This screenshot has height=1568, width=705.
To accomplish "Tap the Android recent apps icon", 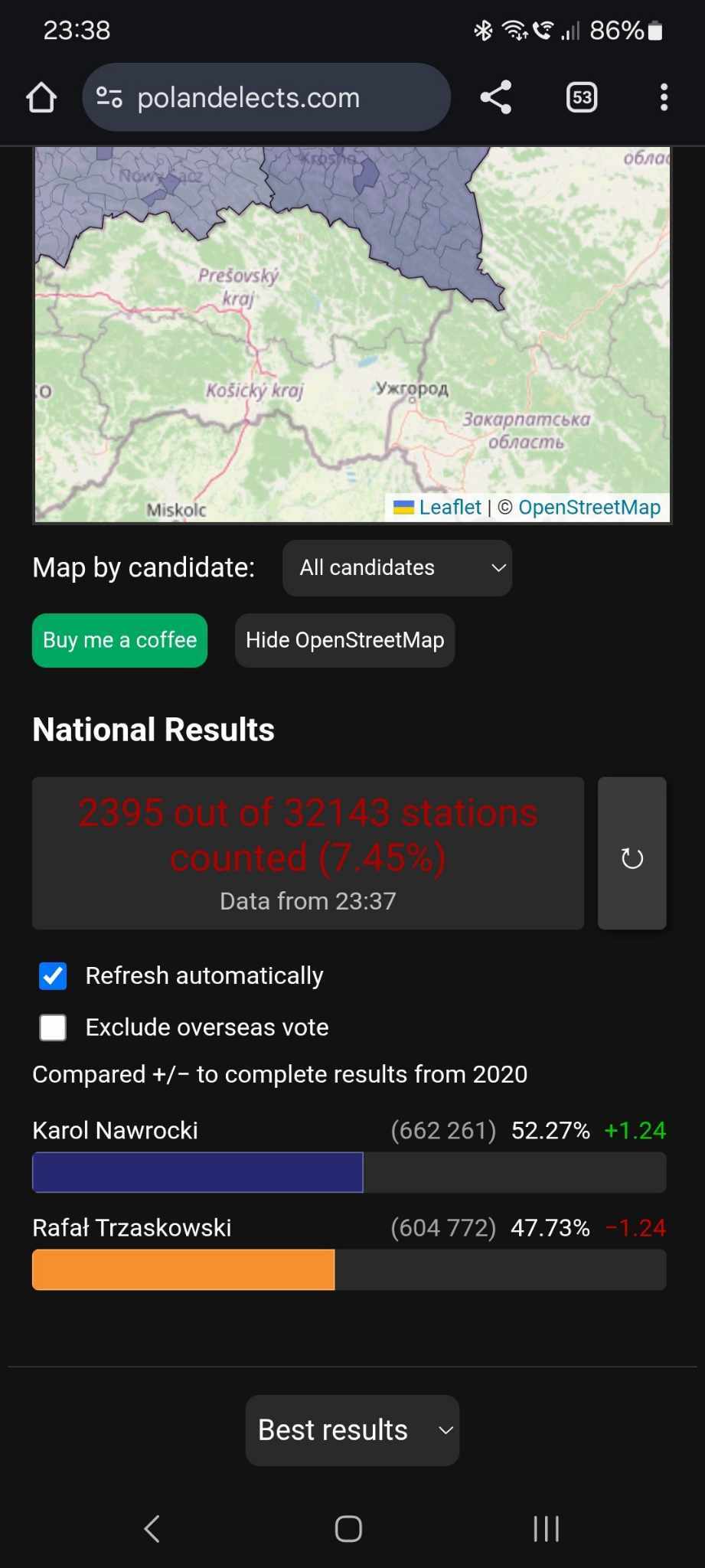I will coord(546,1528).
